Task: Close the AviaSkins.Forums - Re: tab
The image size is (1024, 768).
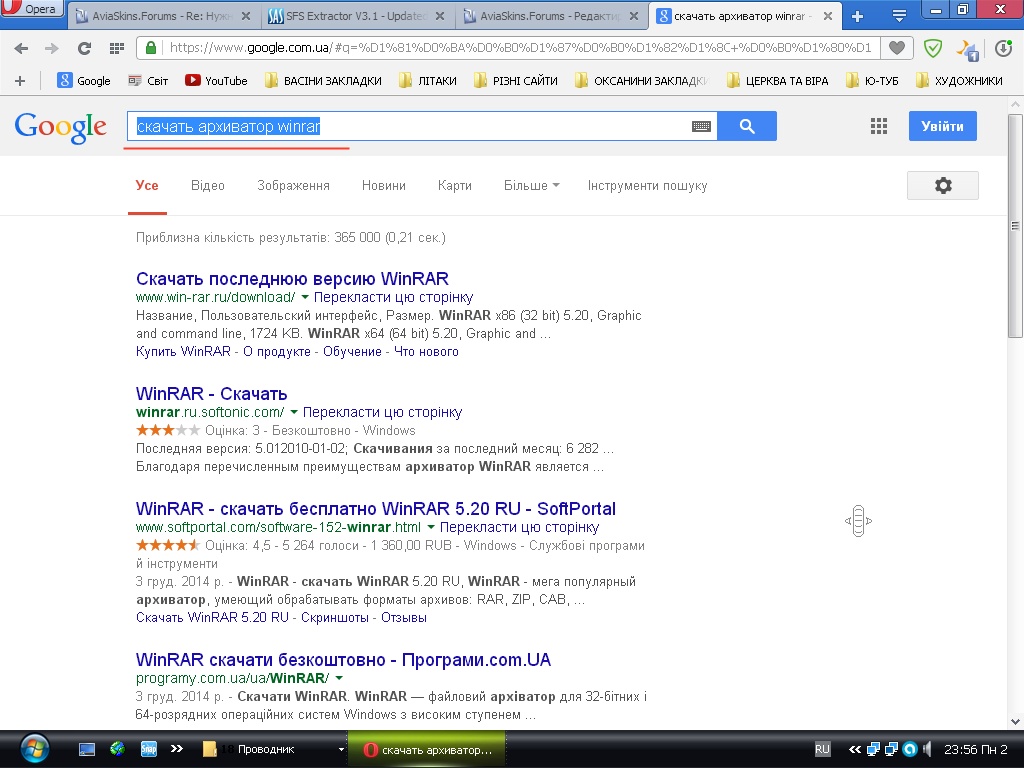Action: [x=246, y=16]
